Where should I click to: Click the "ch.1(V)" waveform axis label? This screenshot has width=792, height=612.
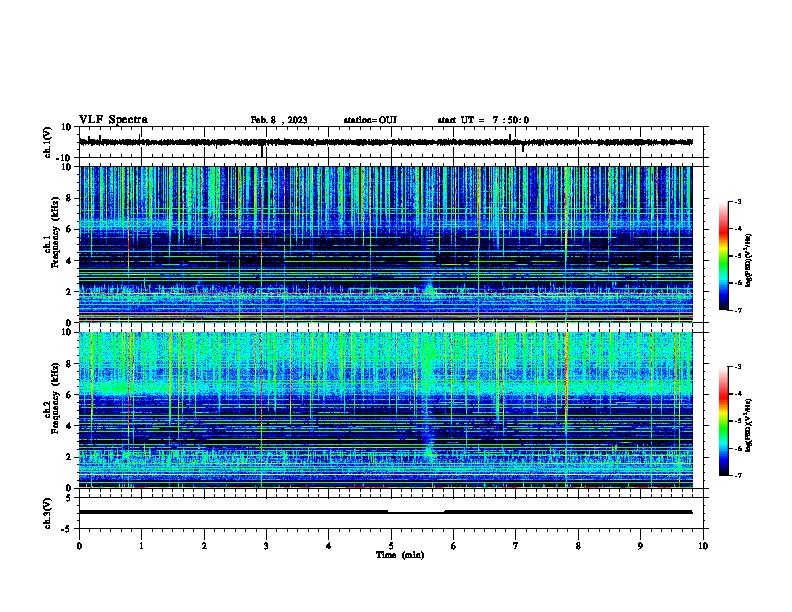(x=48, y=142)
